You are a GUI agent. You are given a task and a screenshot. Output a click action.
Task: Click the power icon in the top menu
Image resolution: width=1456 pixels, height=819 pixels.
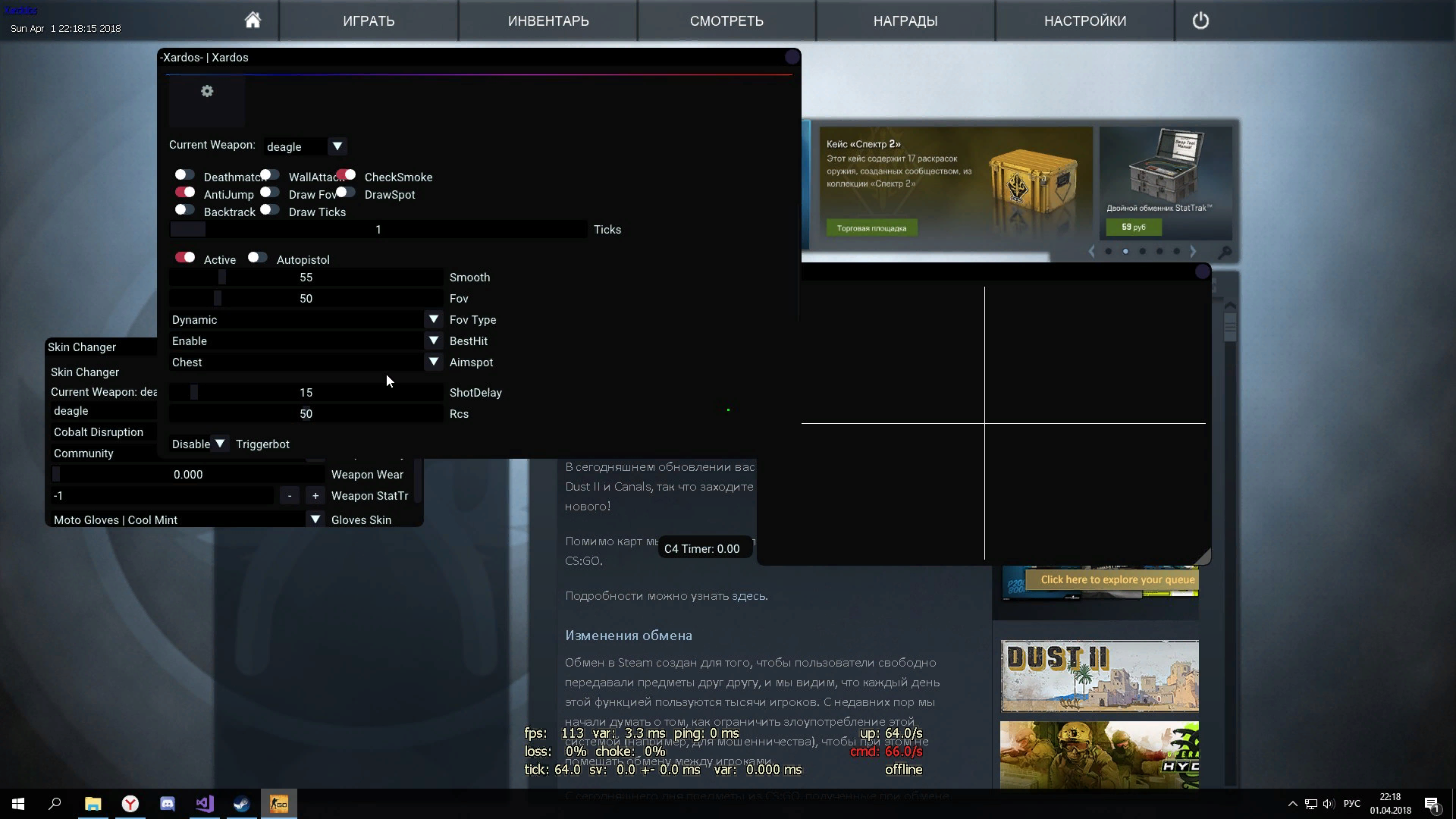(1200, 20)
